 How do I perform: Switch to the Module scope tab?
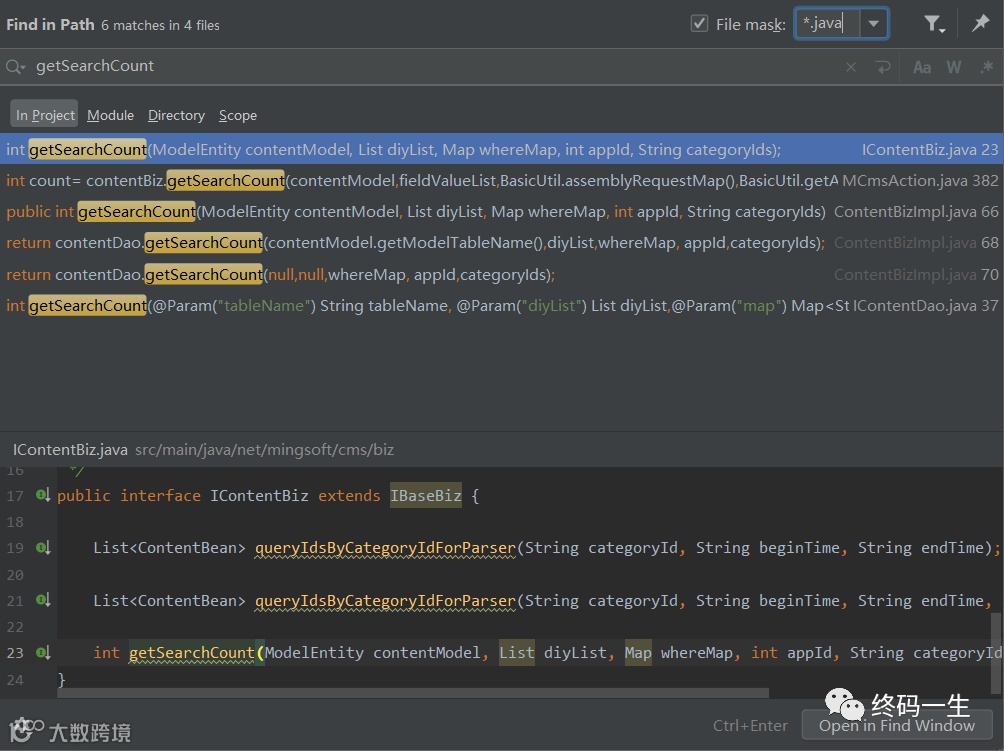(x=110, y=115)
